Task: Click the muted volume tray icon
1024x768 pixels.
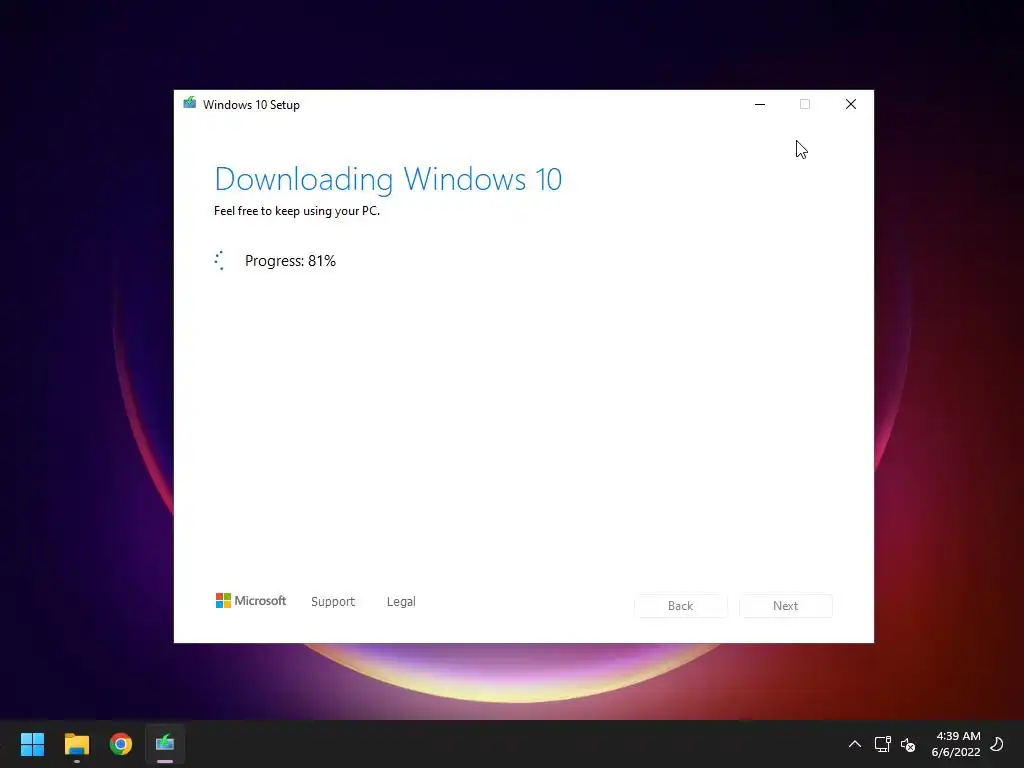Action: tap(908, 744)
